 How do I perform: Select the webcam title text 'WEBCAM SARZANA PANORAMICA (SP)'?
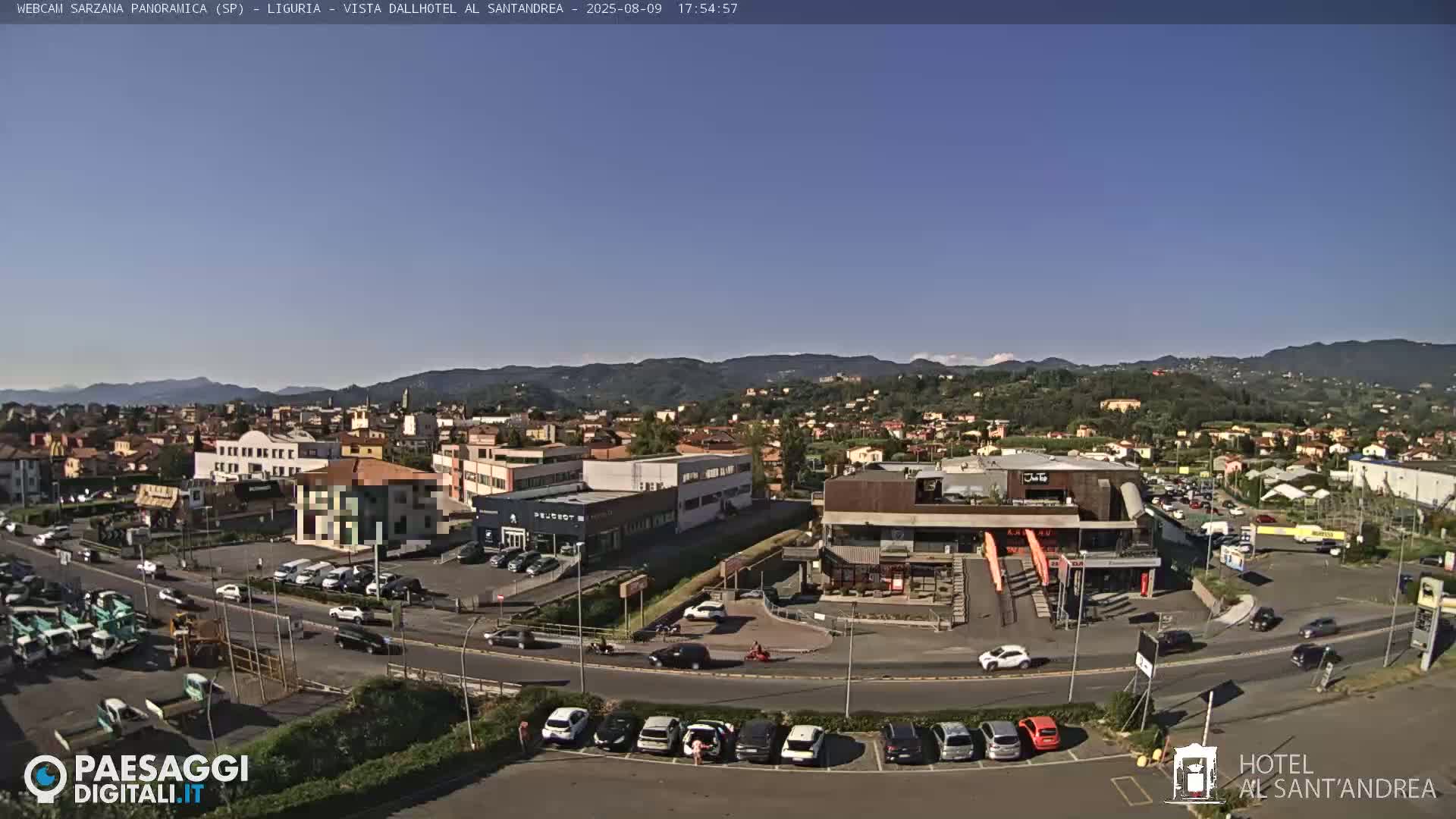[x=130, y=8]
